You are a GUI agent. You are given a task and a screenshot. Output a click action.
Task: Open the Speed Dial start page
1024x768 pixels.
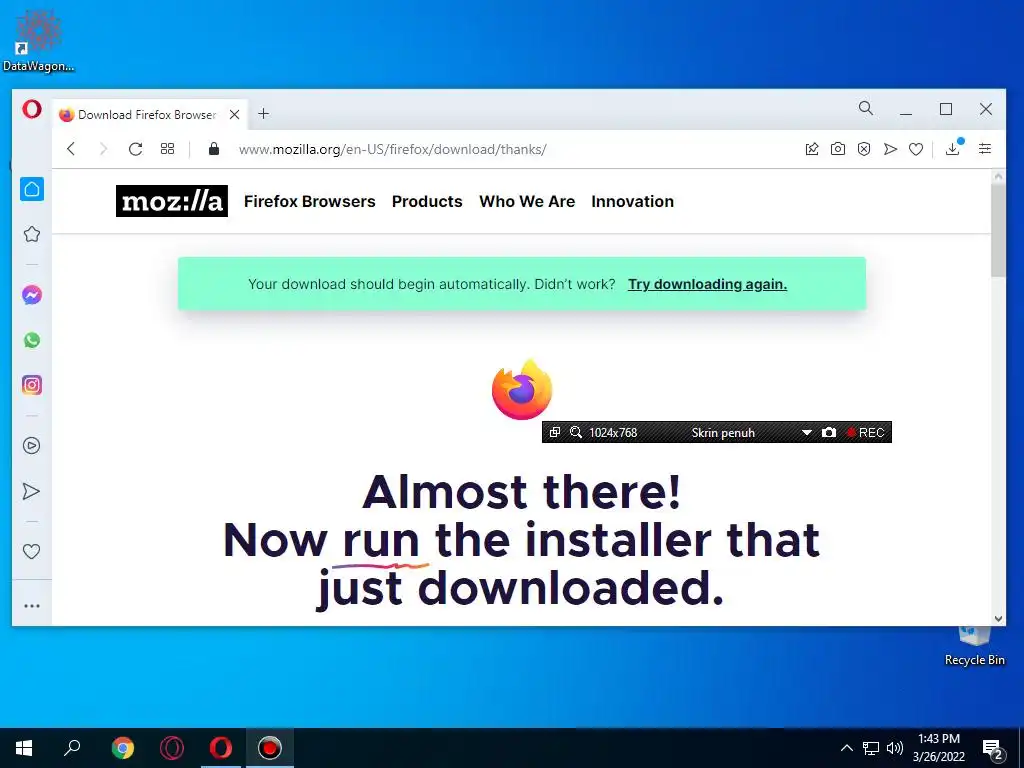click(x=167, y=149)
